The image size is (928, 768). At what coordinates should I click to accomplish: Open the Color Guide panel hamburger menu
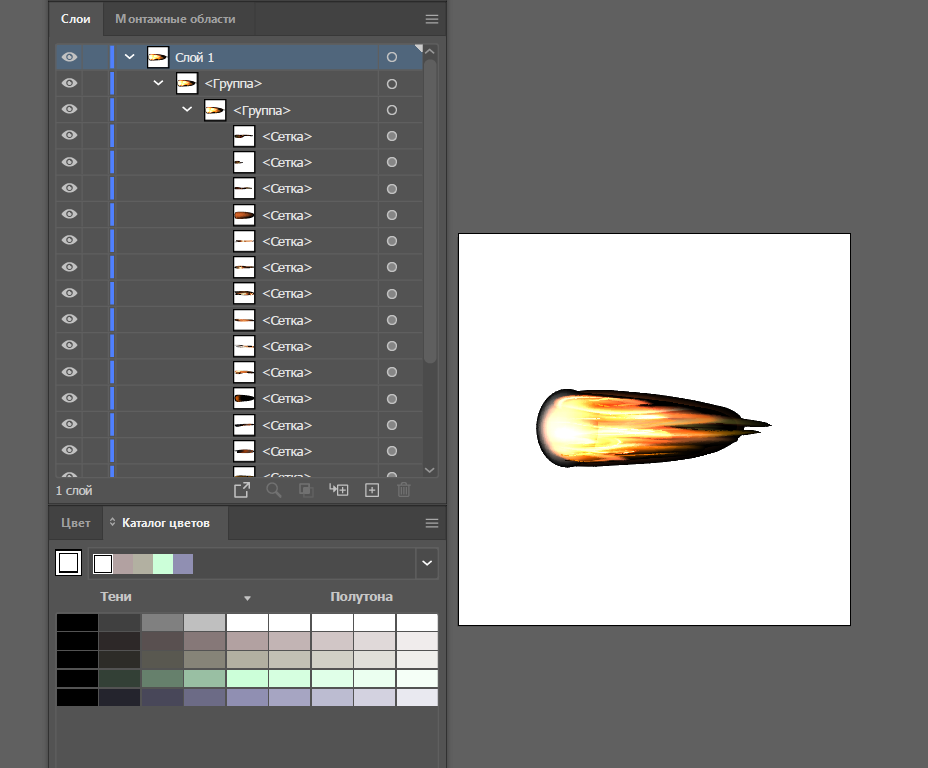432,523
